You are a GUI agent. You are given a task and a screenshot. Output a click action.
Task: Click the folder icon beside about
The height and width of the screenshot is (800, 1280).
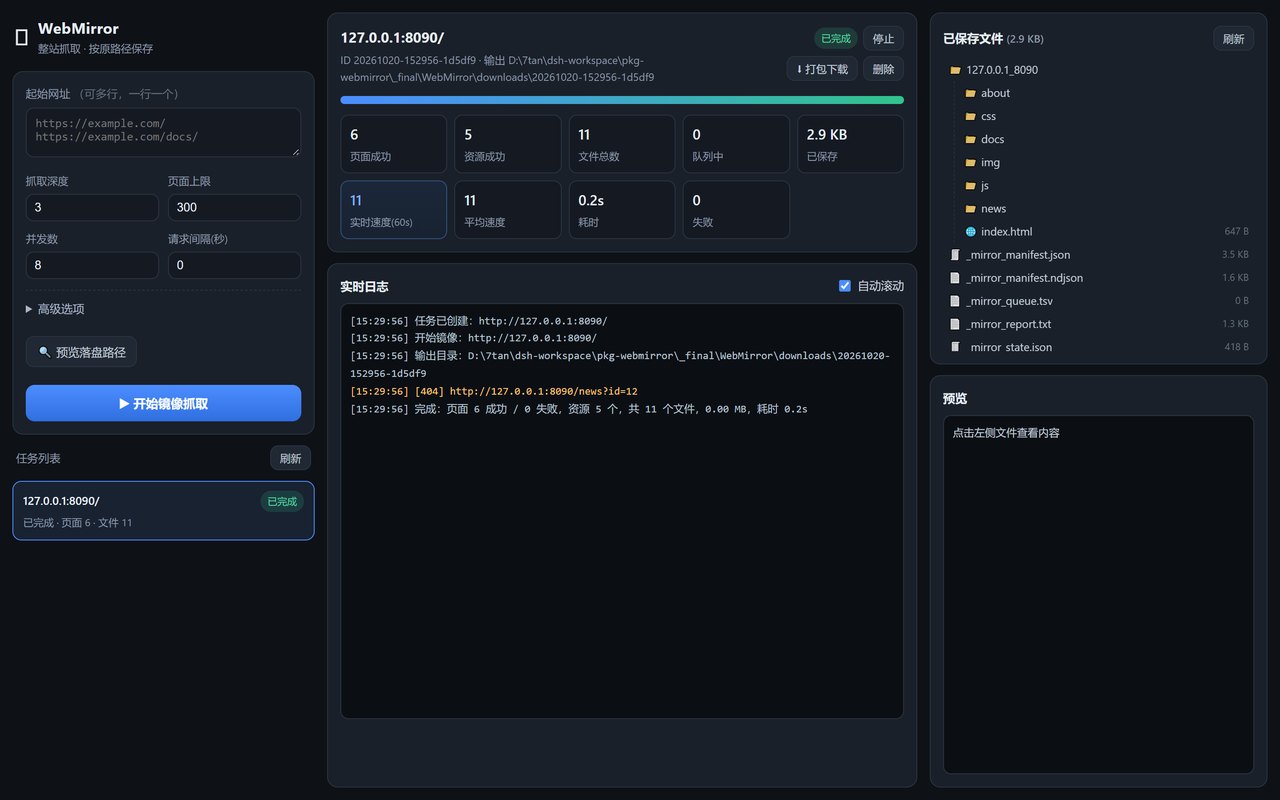pyautogui.click(x=970, y=93)
